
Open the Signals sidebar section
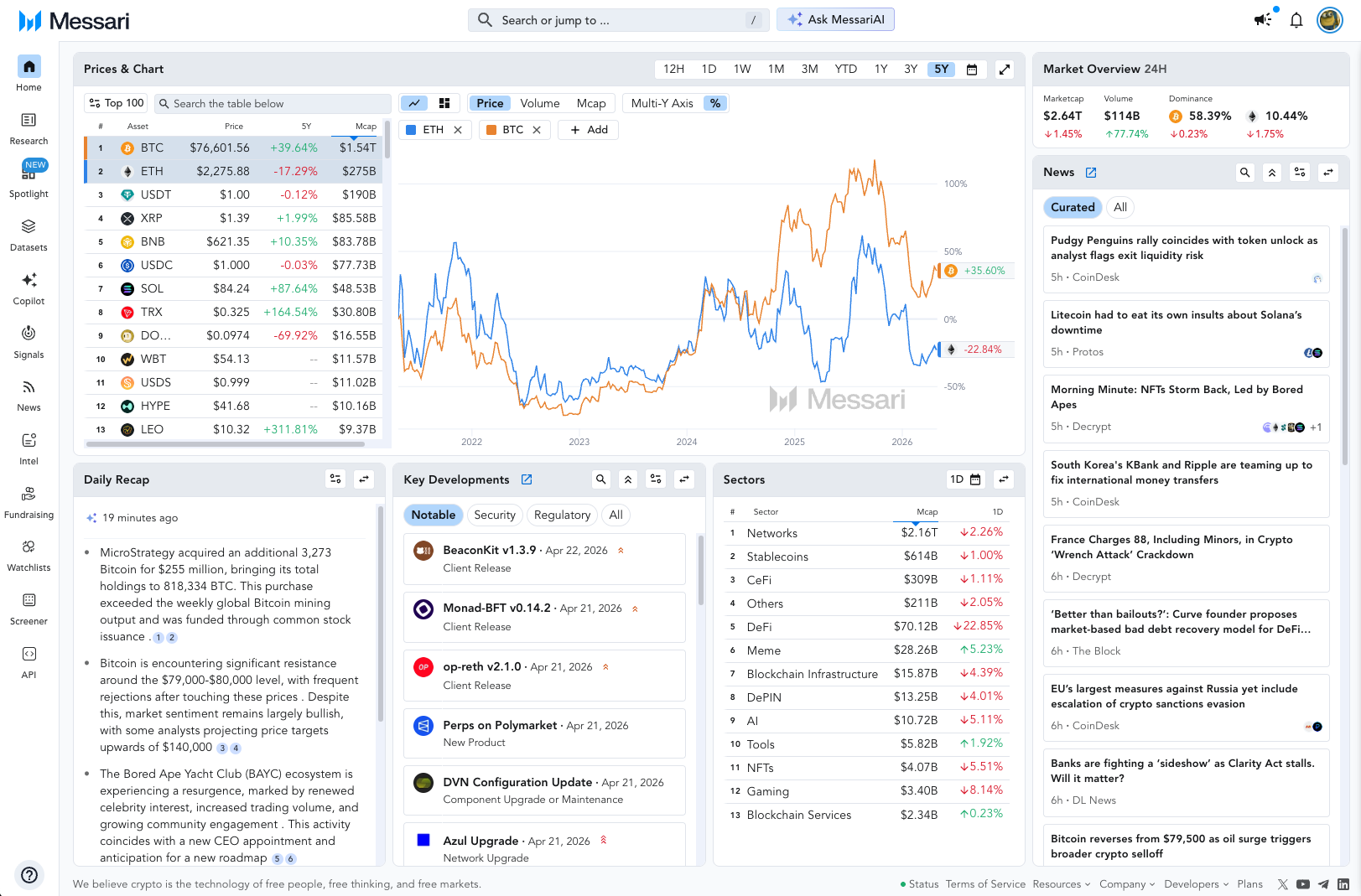coord(29,342)
